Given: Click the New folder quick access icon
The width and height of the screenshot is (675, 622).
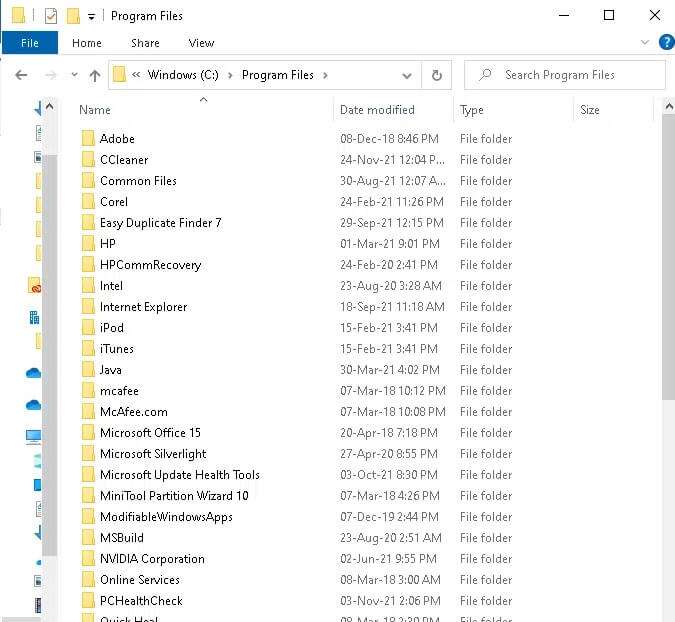Looking at the screenshot, I should (x=73, y=16).
